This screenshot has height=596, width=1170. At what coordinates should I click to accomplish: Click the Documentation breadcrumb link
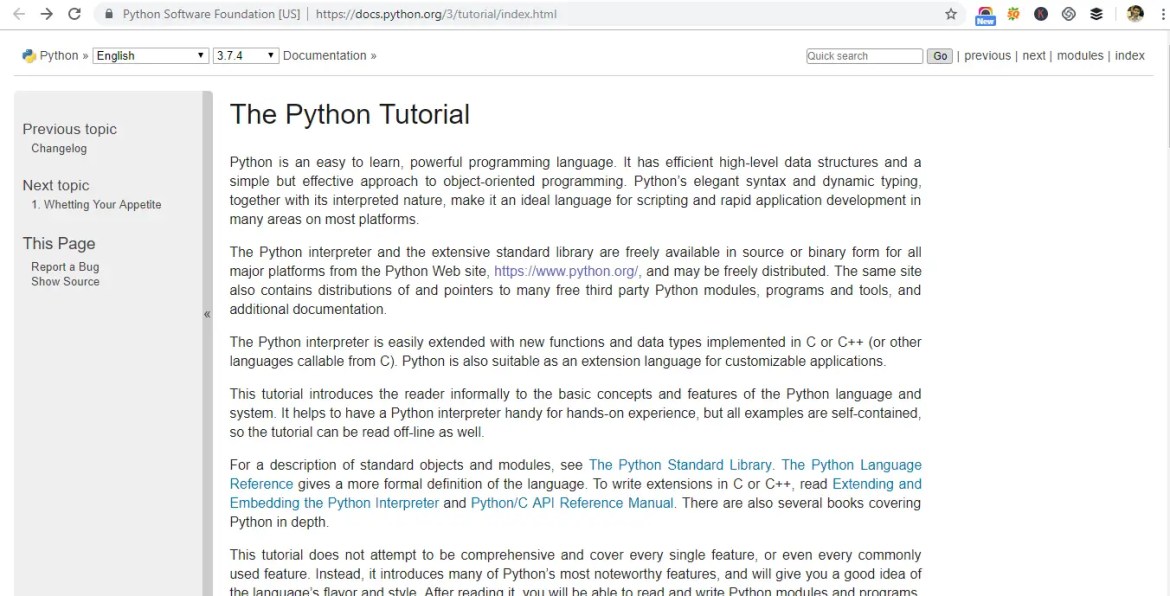tap(325, 56)
